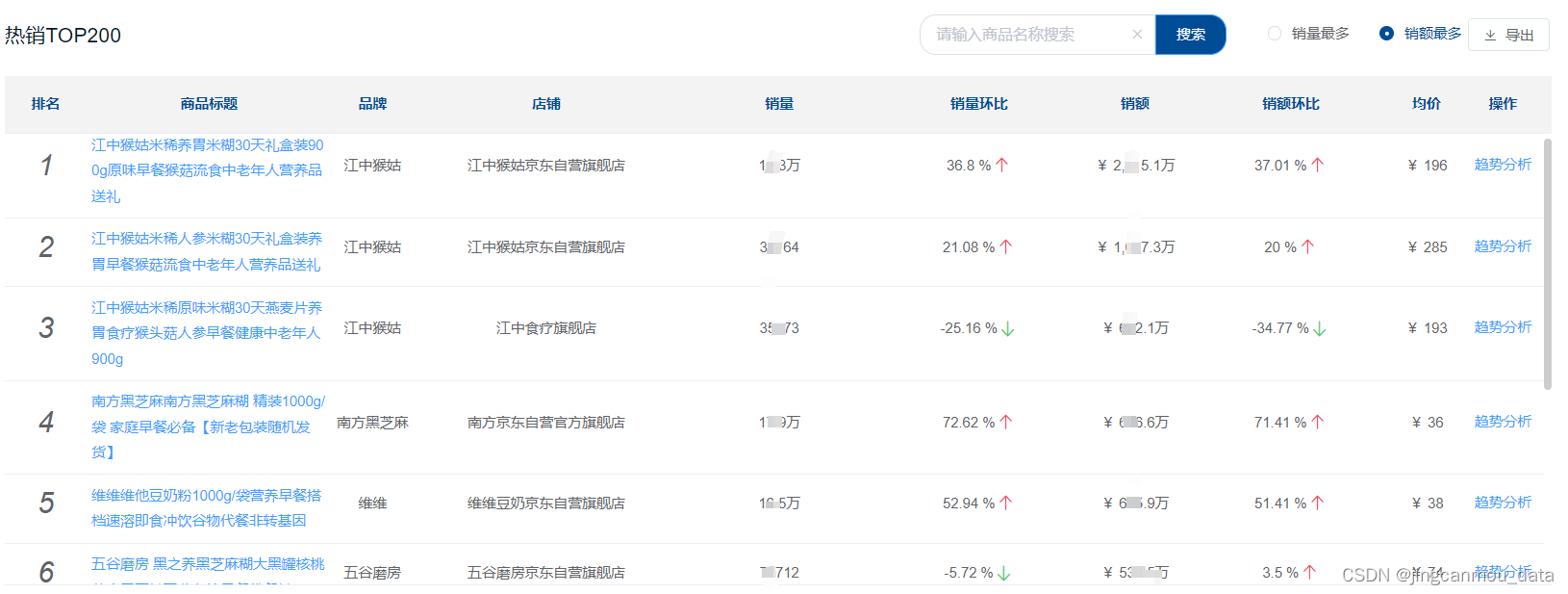Viewport: 1568px width, 594px height.
Task: Open 趋势分析 for rank 1 product
Action: (1503, 165)
